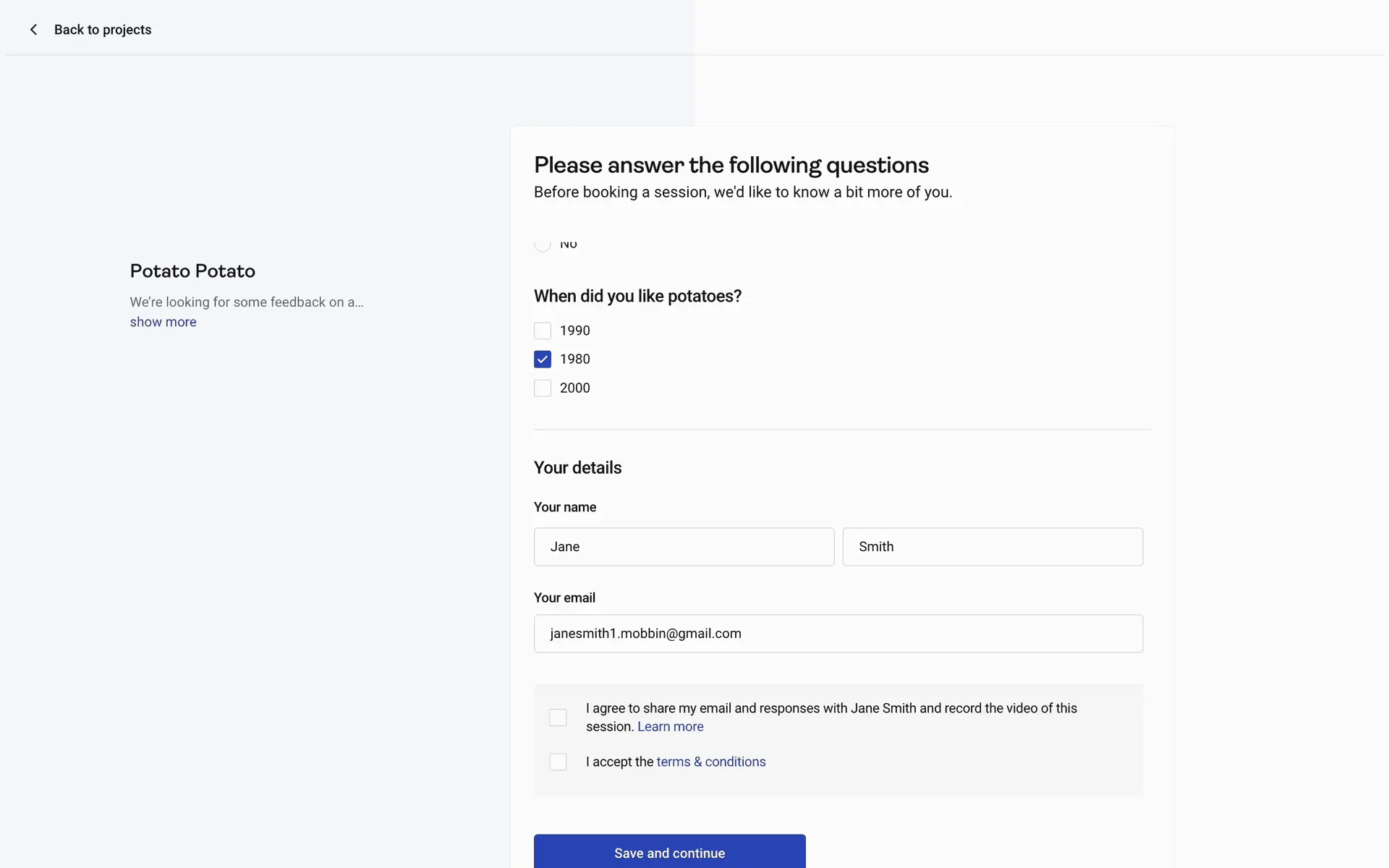Agree to share email and record session
This screenshot has height=868, width=1389.
click(558, 718)
